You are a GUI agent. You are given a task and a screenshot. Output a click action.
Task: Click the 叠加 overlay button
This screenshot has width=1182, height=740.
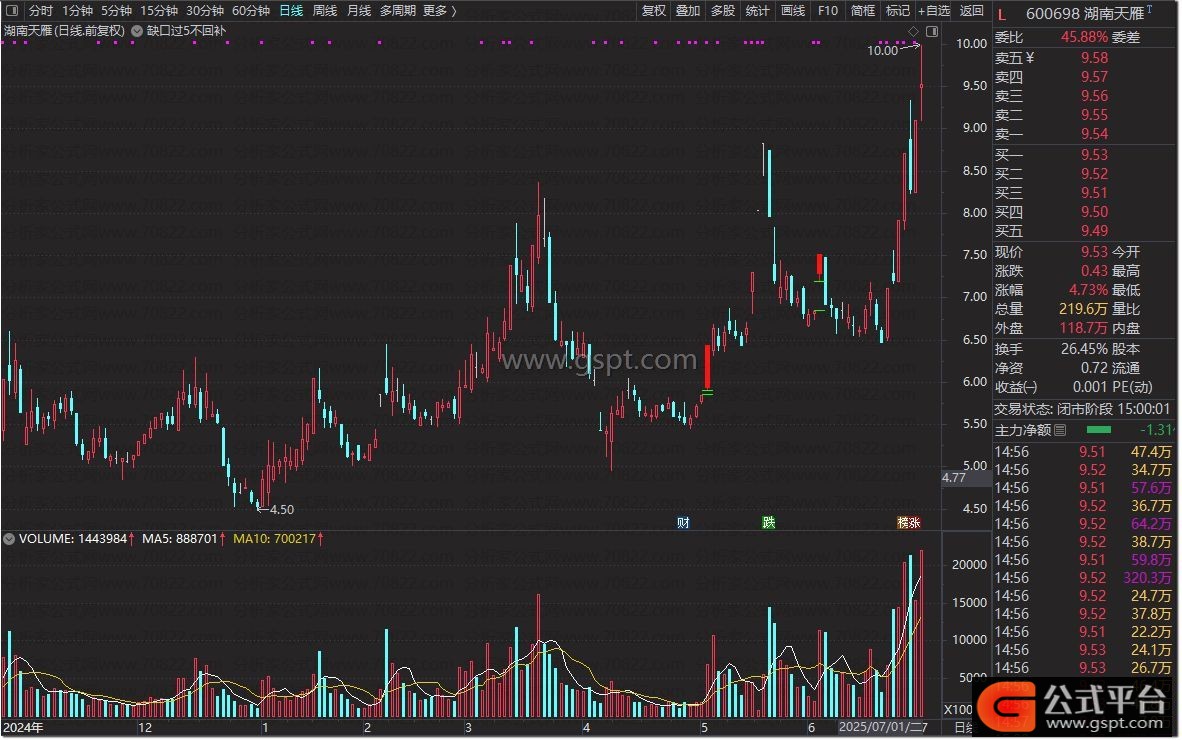tap(688, 11)
